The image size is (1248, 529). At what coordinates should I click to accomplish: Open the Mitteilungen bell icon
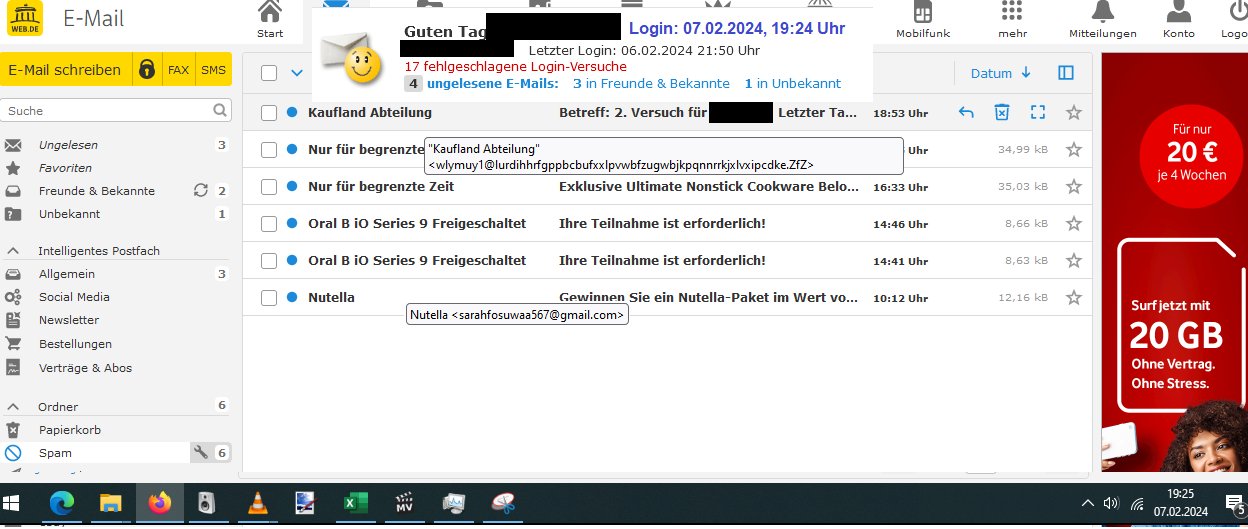[x=1103, y=12]
